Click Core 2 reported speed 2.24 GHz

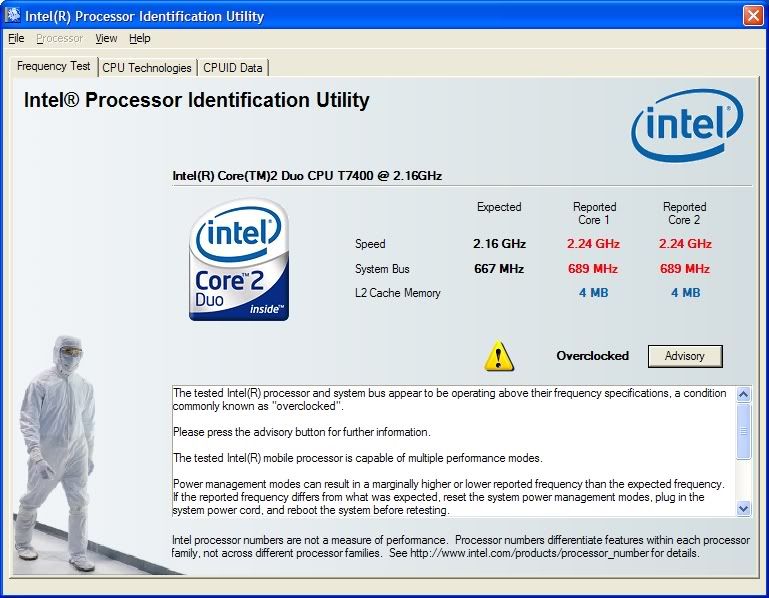pyautogui.click(x=685, y=244)
